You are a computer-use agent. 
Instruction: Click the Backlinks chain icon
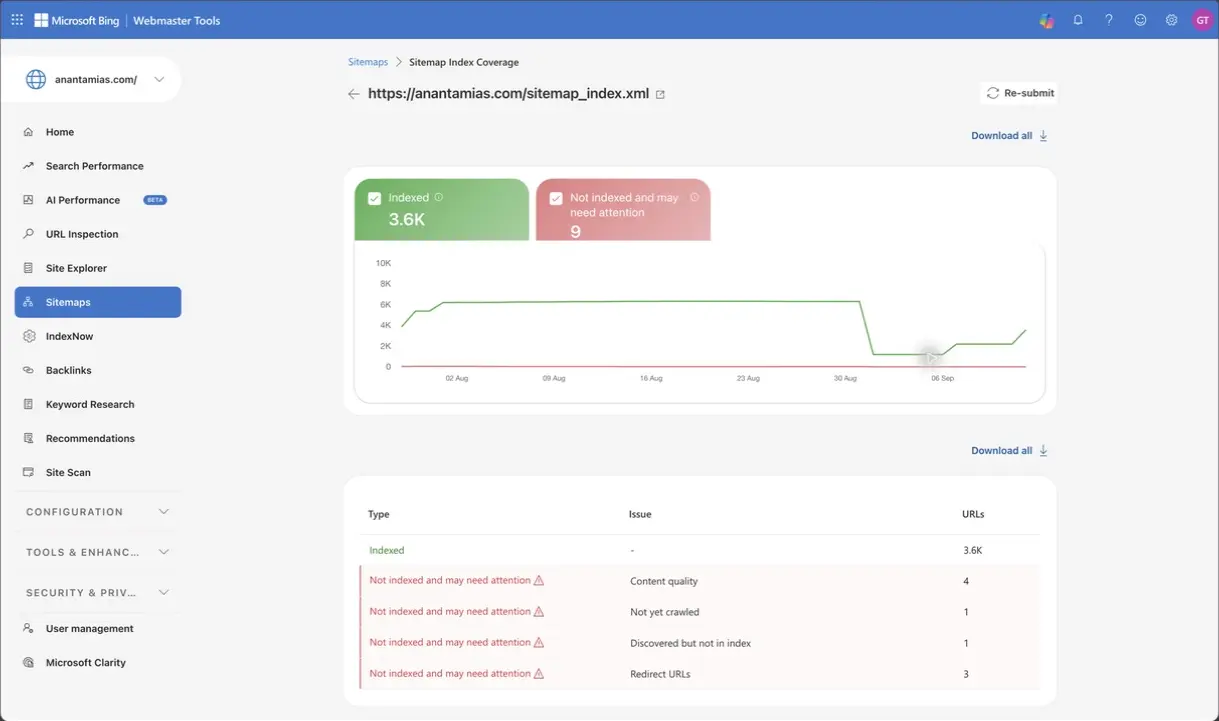click(x=28, y=370)
